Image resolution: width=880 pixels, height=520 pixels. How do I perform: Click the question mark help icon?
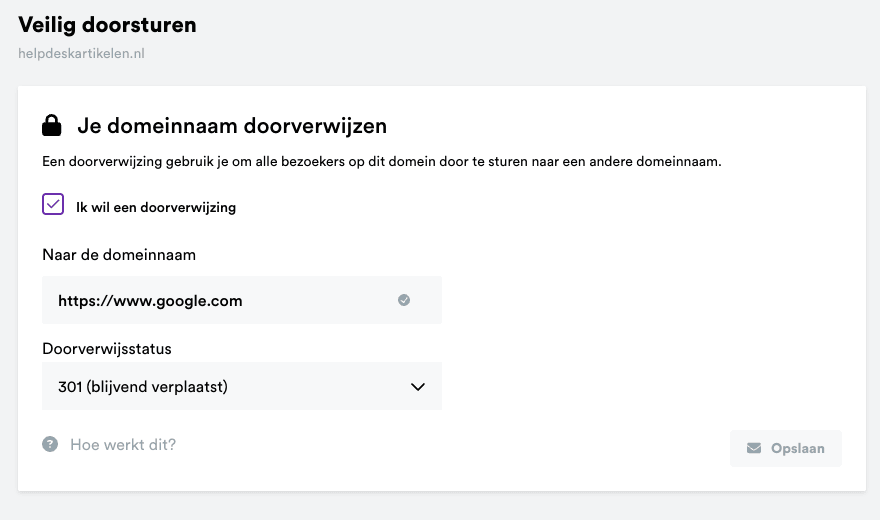(x=50, y=444)
